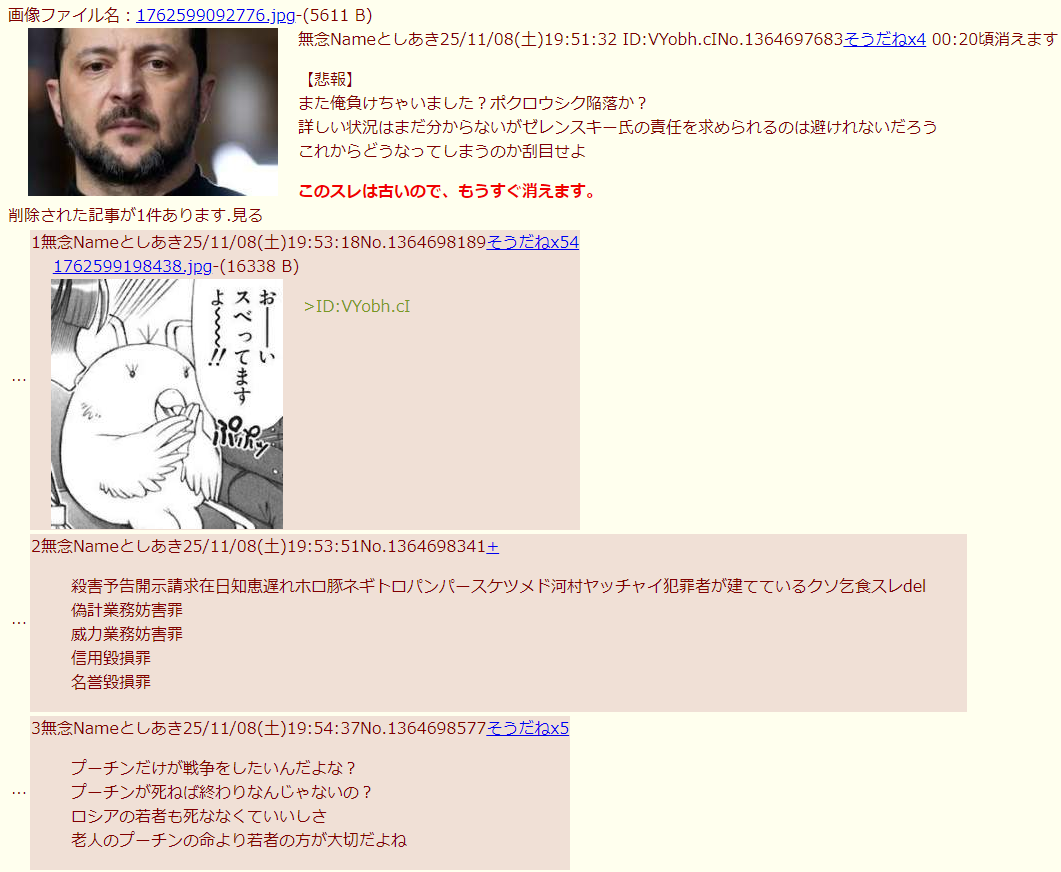Click the manga bird image thumbnail
1061x872 pixels.
pyautogui.click(x=166, y=404)
